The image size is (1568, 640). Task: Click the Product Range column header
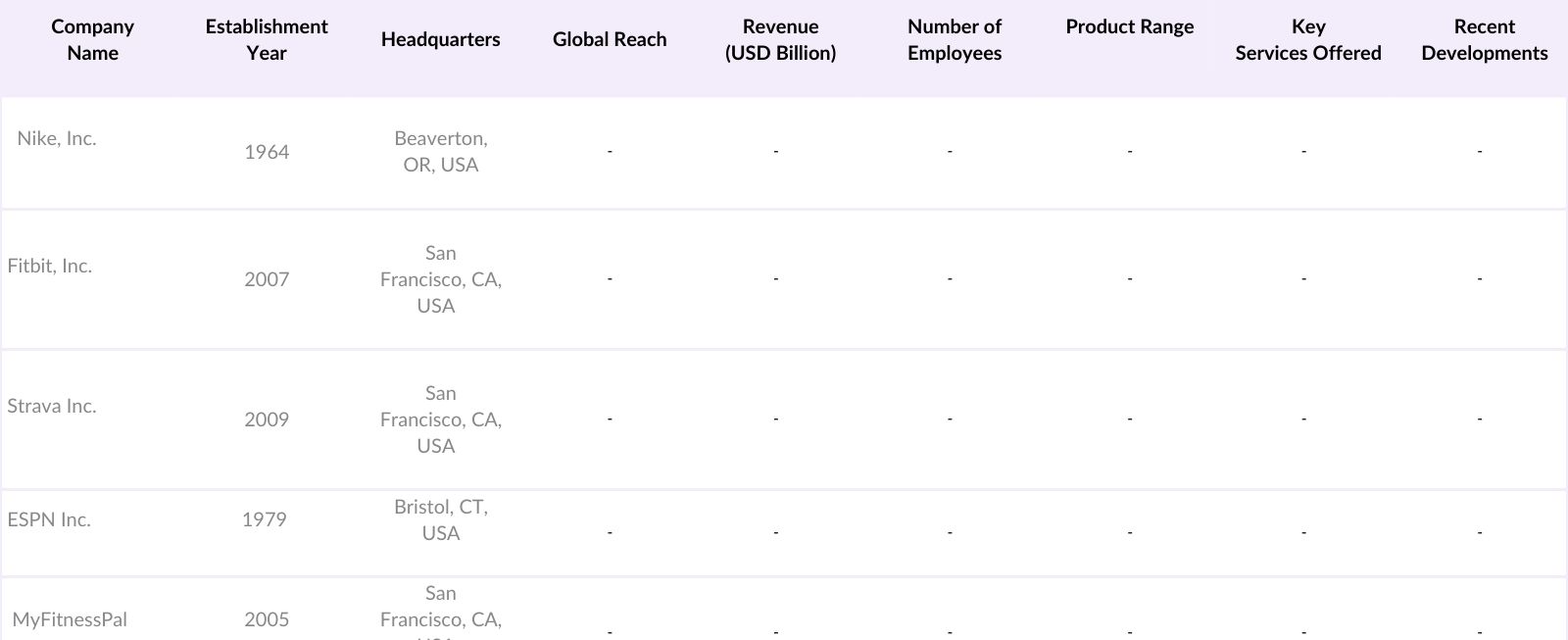click(1130, 26)
